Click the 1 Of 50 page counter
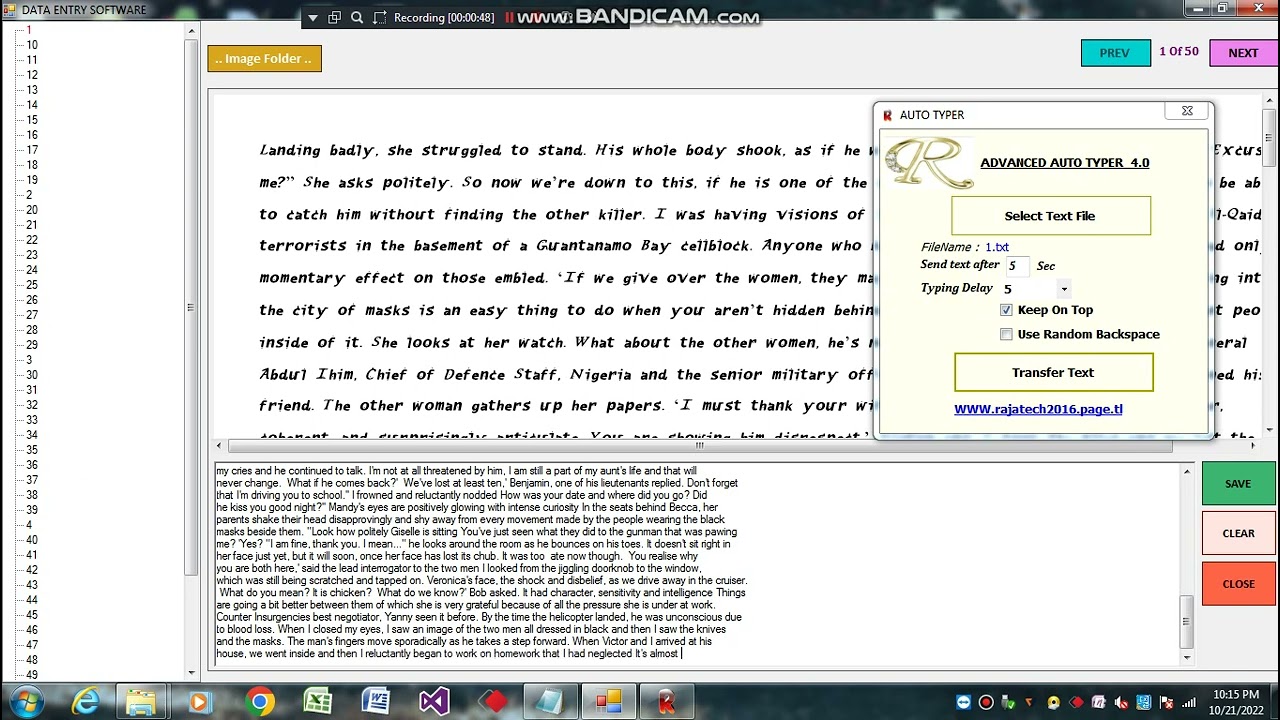 point(1179,52)
